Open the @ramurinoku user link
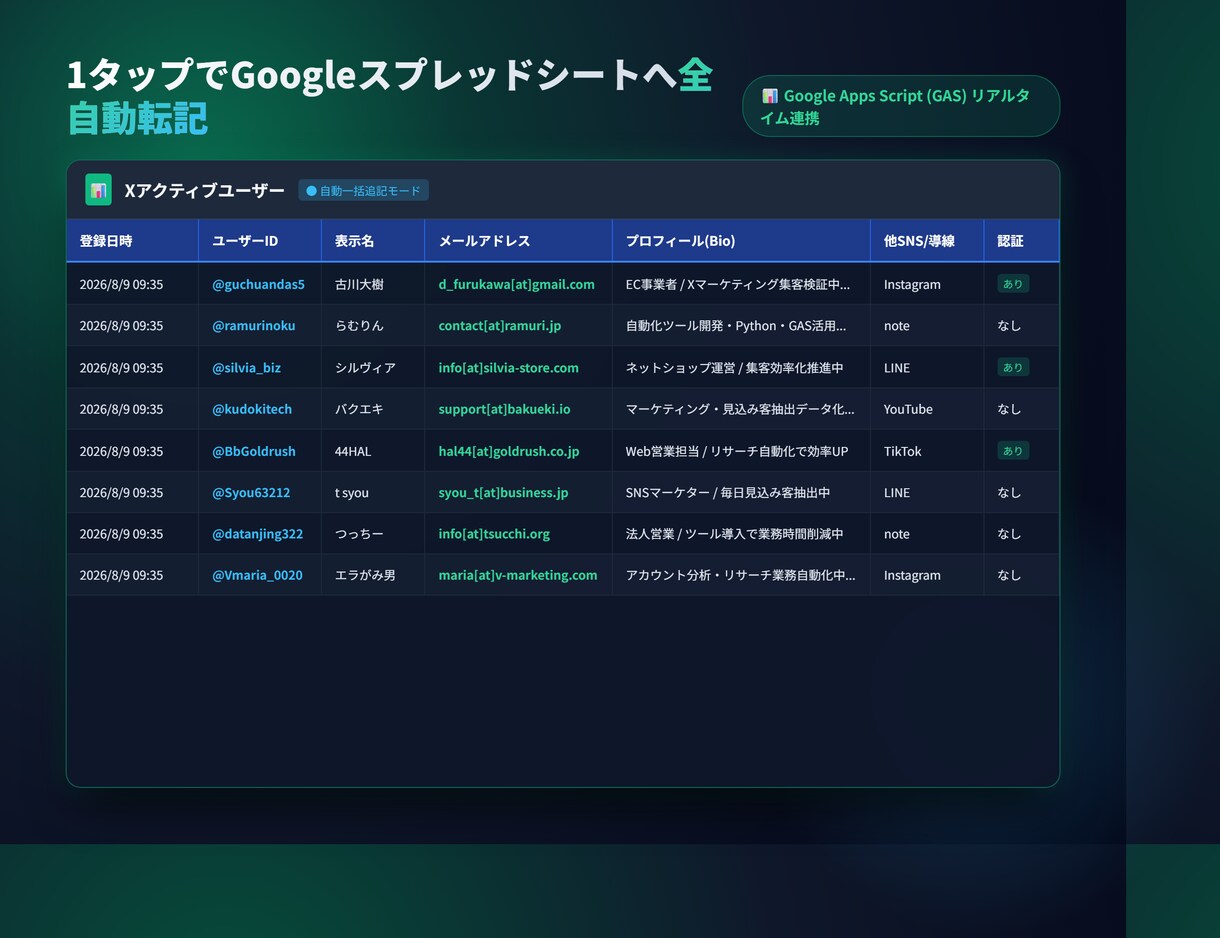 coord(254,326)
